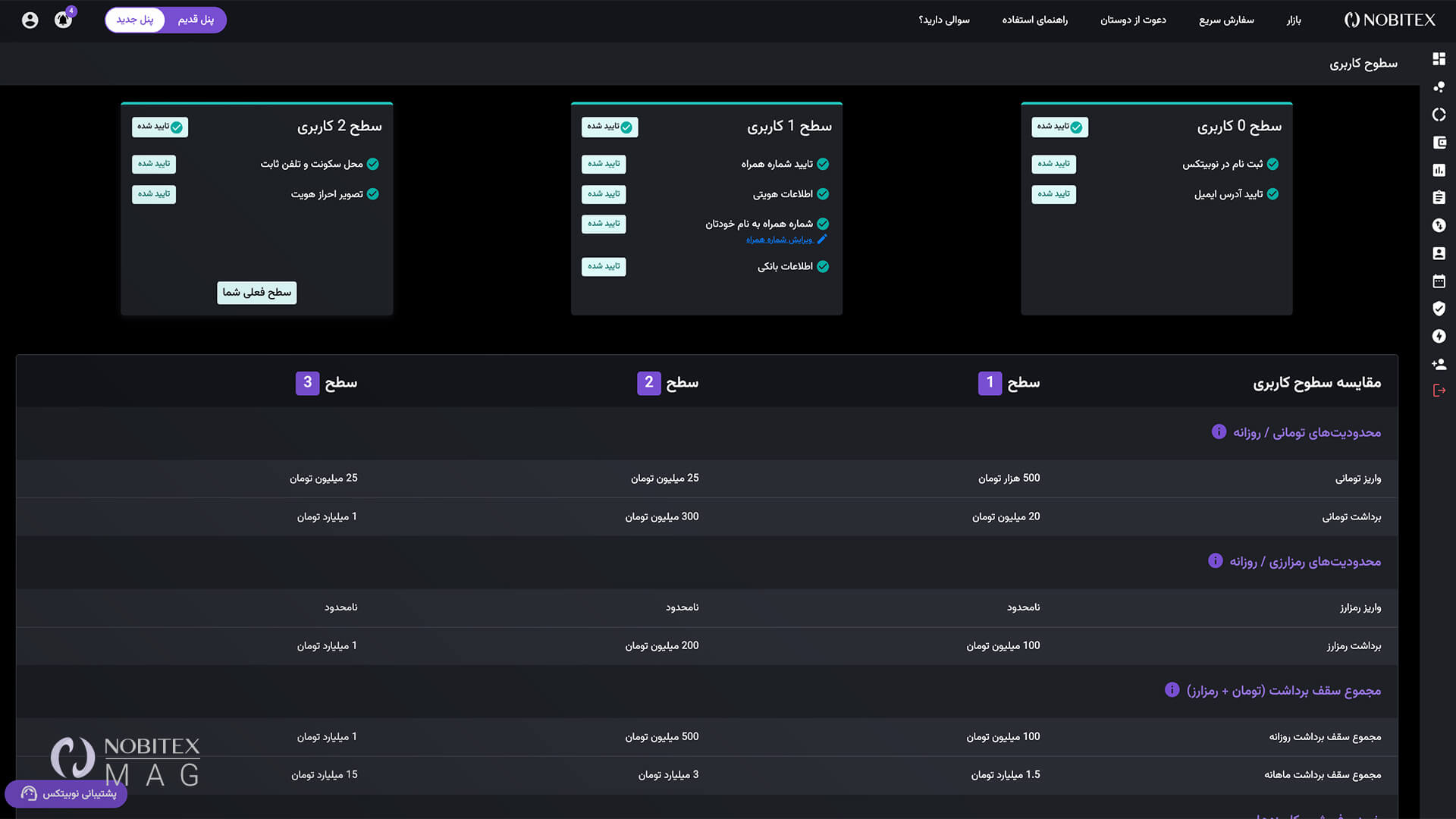Click the lightning bolt icon in sidebar

click(1439, 336)
